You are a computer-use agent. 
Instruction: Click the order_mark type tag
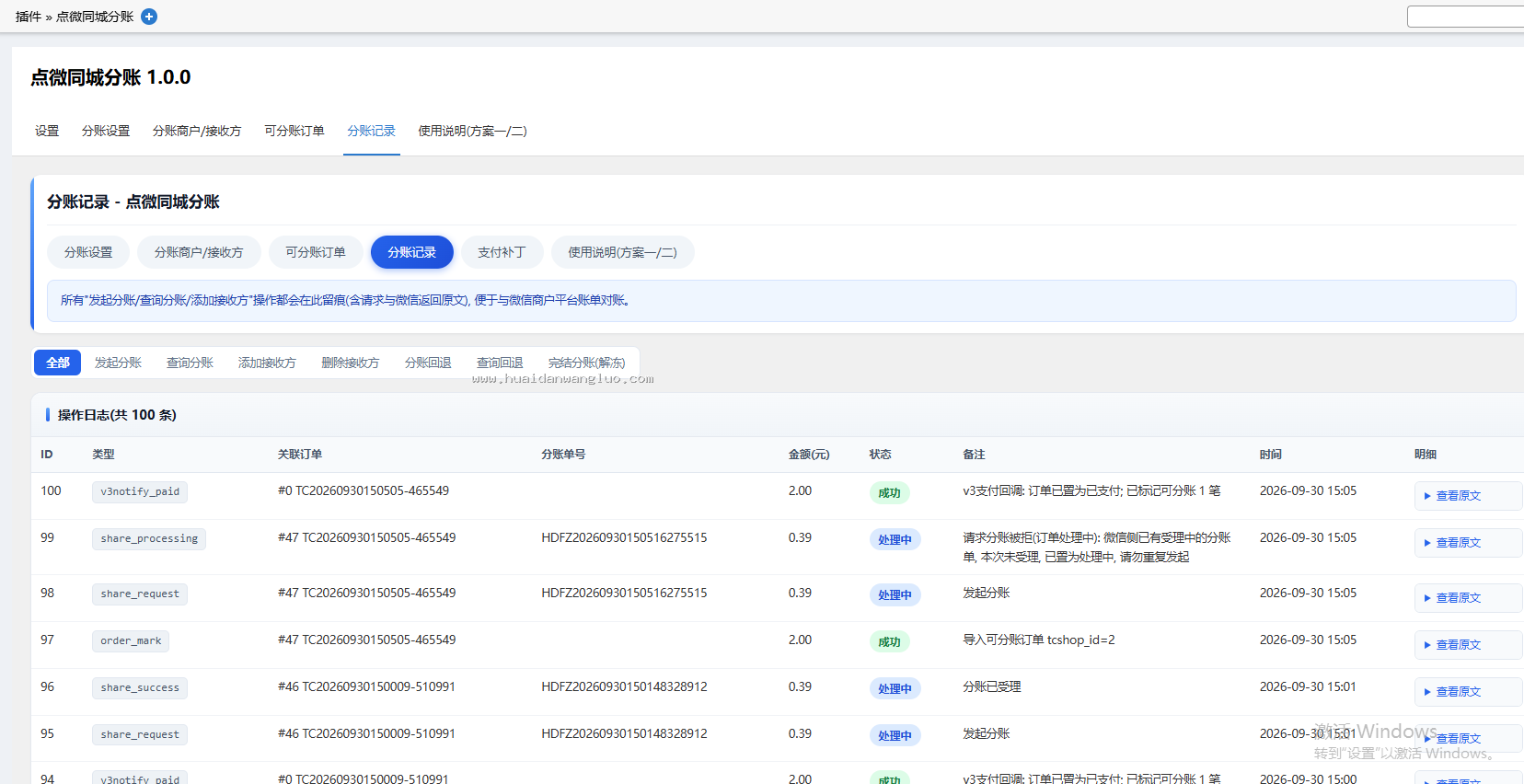(x=131, y=641)
